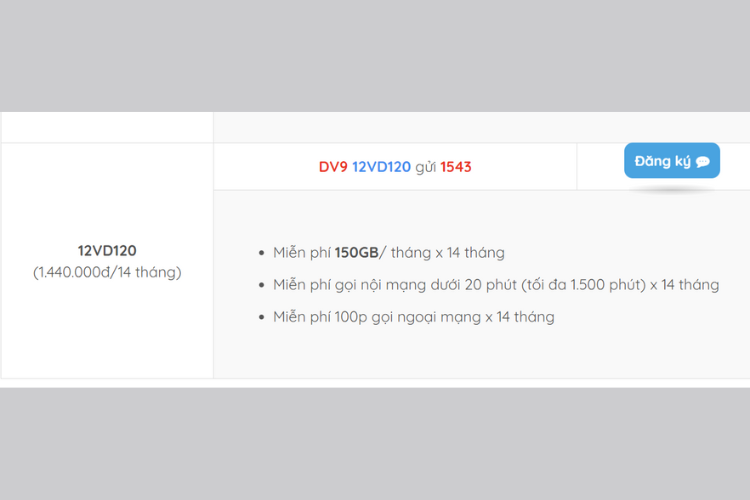Click the red 1543 number

pyautogui.click(x=456, y=167)
